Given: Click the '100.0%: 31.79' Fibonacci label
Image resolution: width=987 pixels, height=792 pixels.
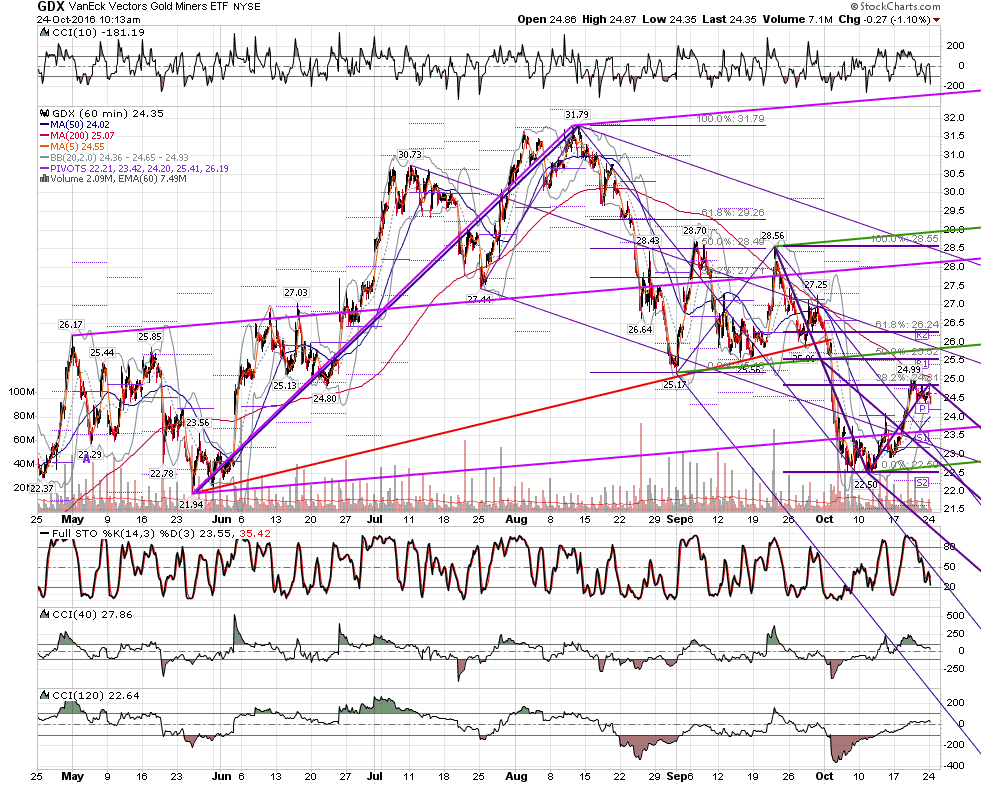Looking at the screenshot, I should point(731,118).
